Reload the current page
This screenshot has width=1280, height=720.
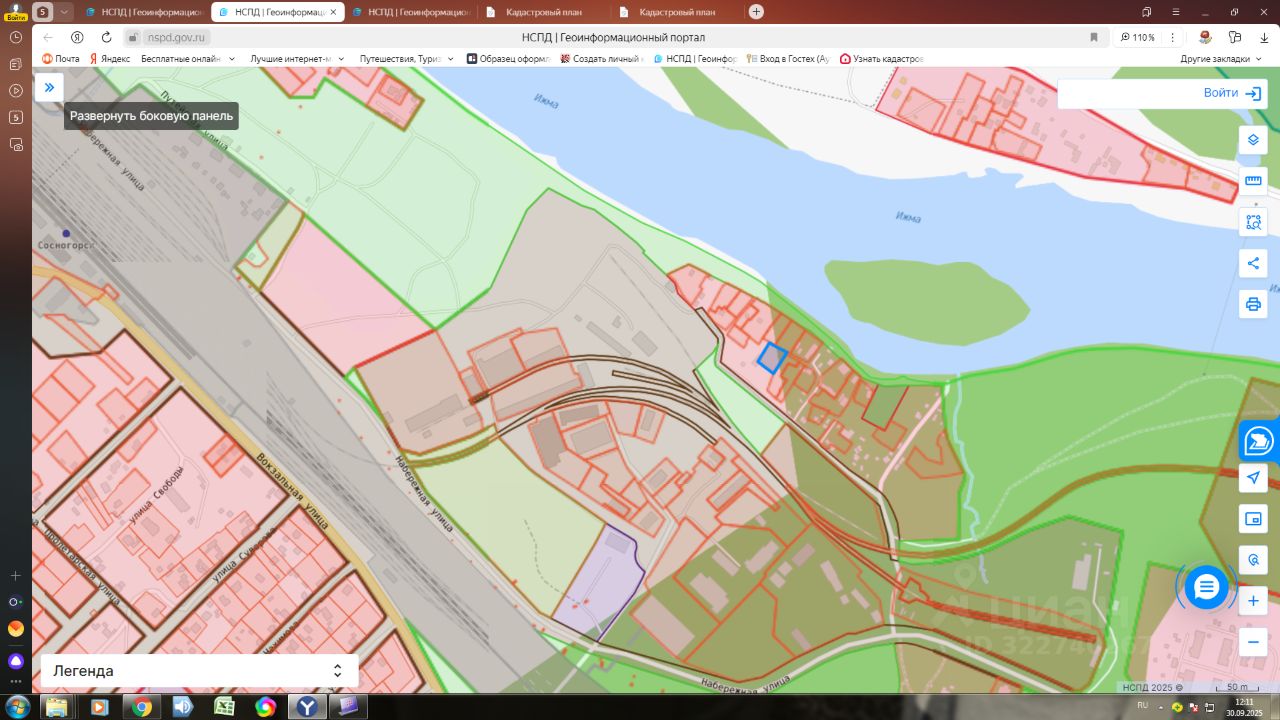pyautogui.click(x=106, y=37)
